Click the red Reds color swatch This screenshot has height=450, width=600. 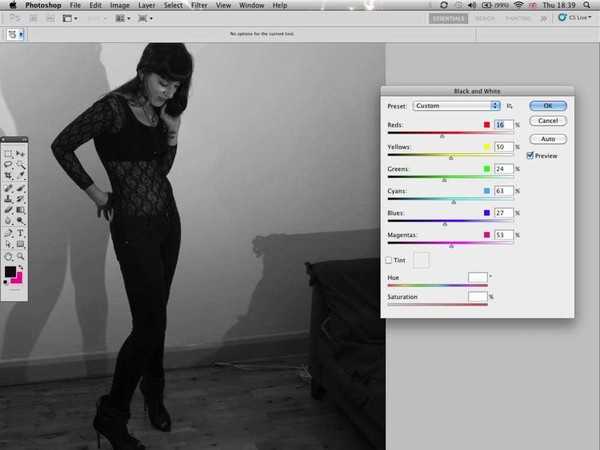click(486, 125)
